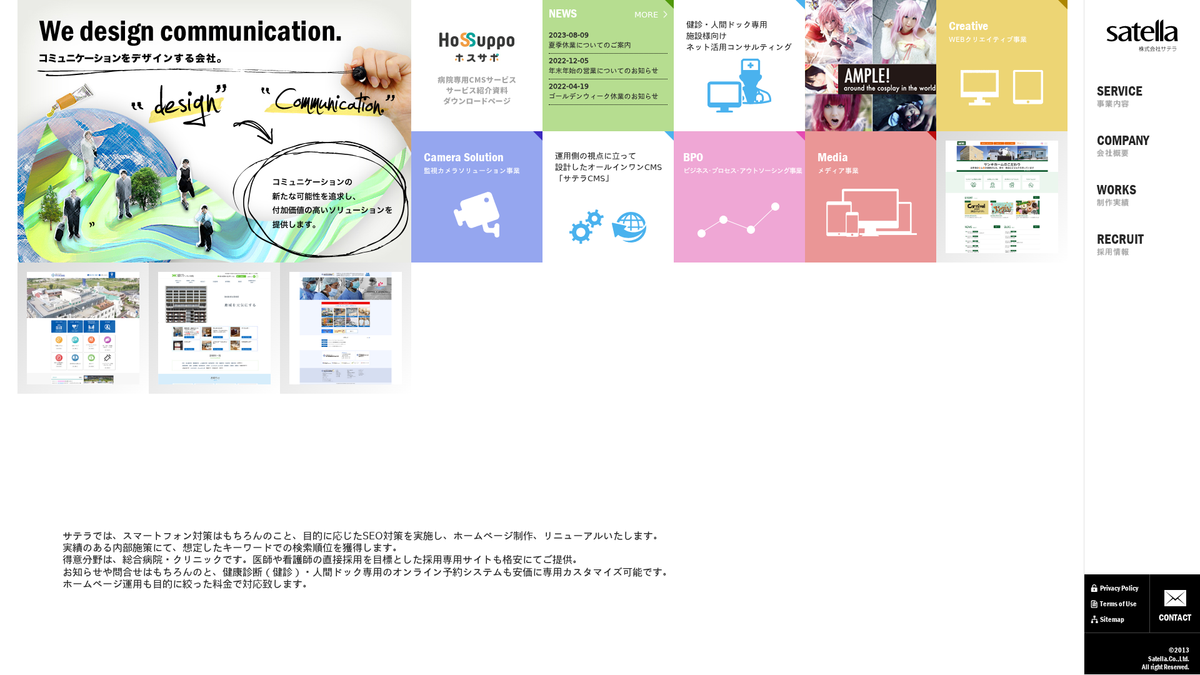
Task: Open the 2022-04-19 news entry
Action: point(608,91)
